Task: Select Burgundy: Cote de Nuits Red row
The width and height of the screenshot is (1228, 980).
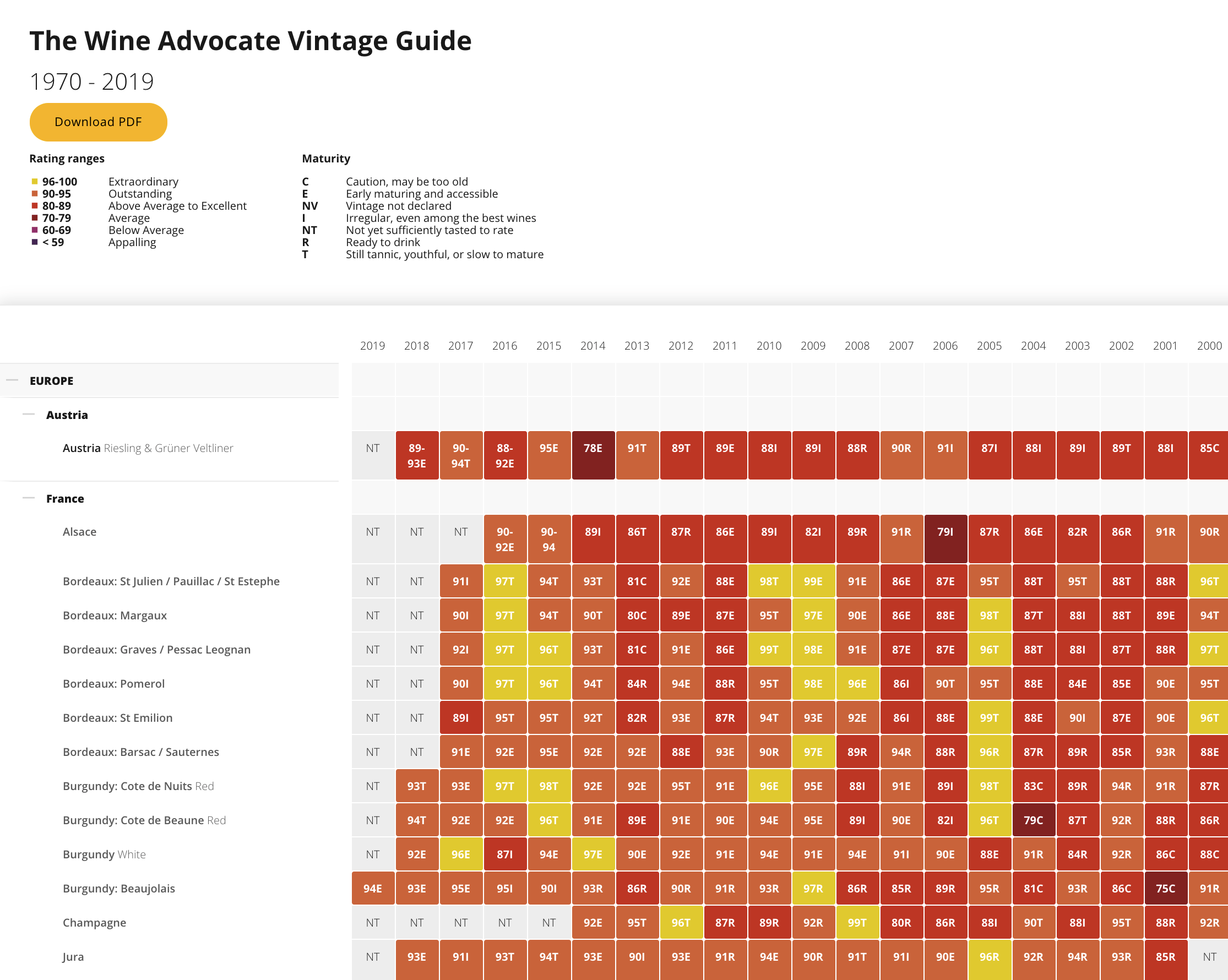Action: click(x=138, y=786)
